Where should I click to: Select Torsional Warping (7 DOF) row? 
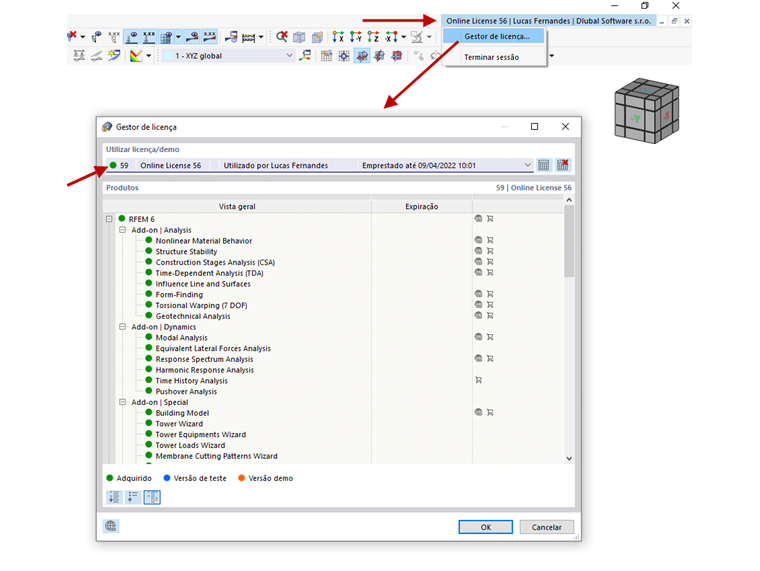pos(201,305)
